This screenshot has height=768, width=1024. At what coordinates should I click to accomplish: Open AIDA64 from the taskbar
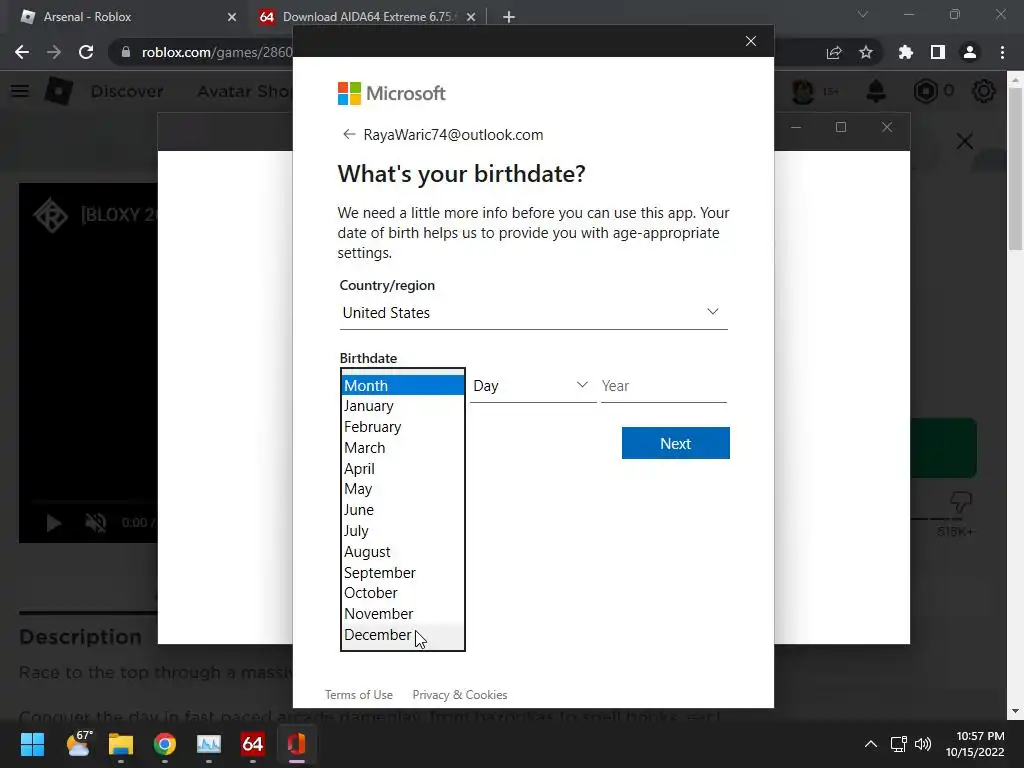pos(253,744)
